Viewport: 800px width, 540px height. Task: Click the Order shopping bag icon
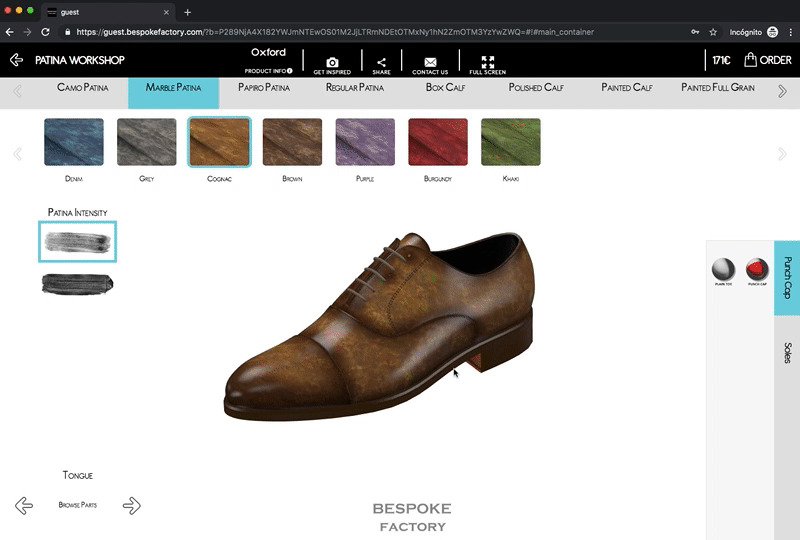click(750, 60)
